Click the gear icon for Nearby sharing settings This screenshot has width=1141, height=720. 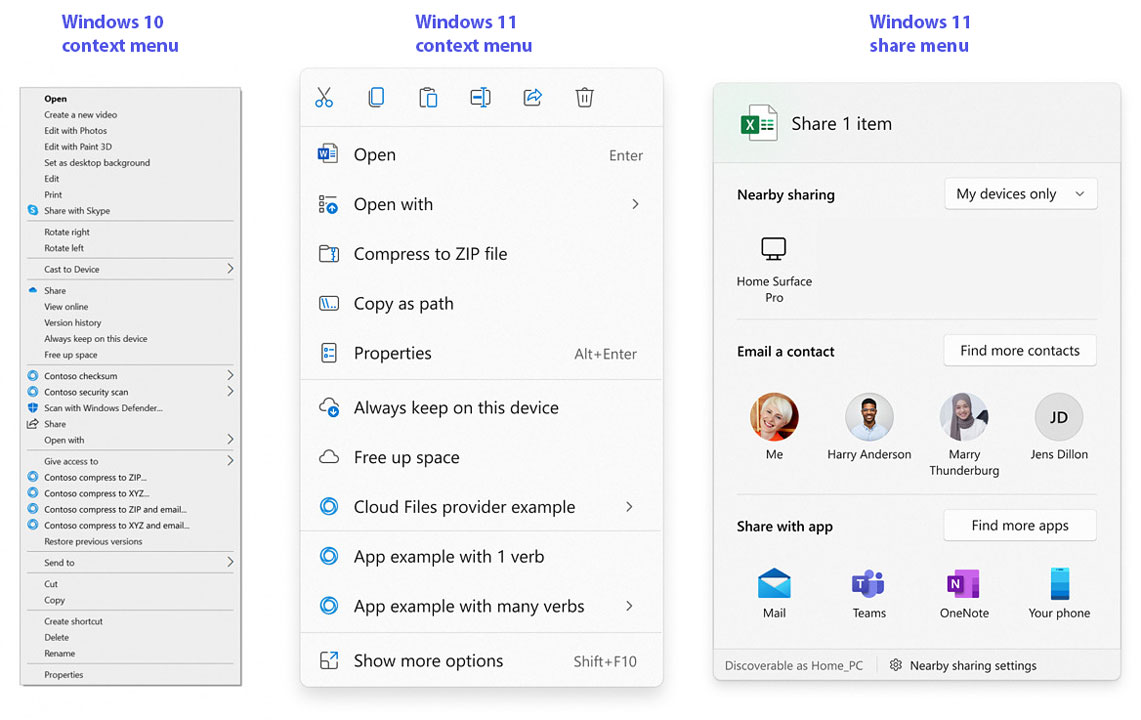(896, 665)
